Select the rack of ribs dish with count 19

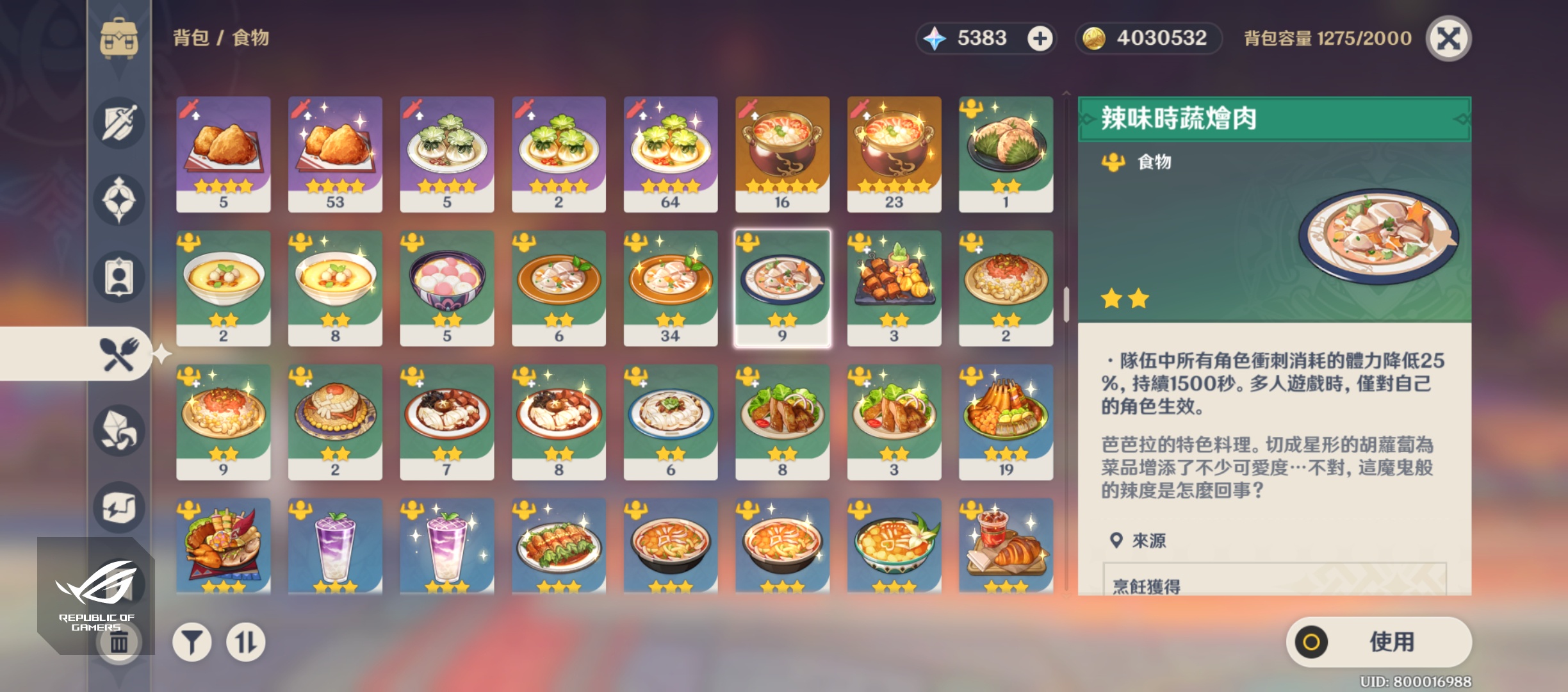(1006, 422)
